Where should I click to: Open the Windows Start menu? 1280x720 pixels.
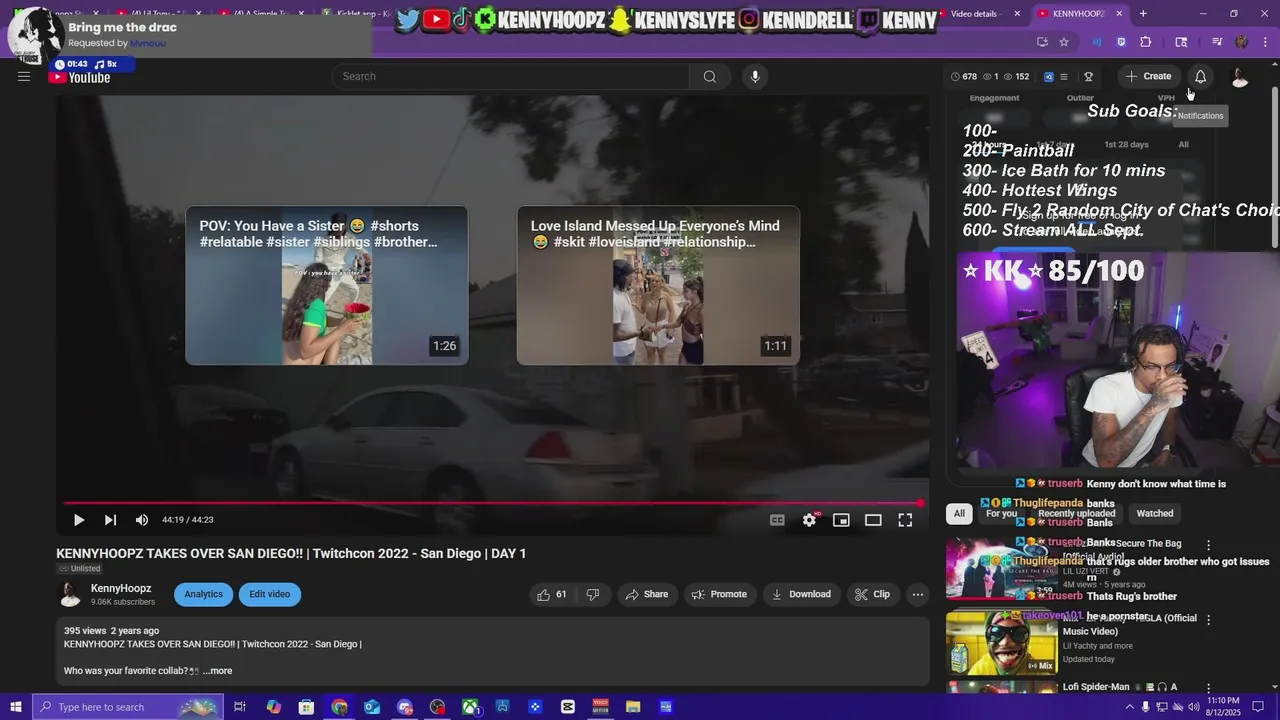click(x=15, y=707)
